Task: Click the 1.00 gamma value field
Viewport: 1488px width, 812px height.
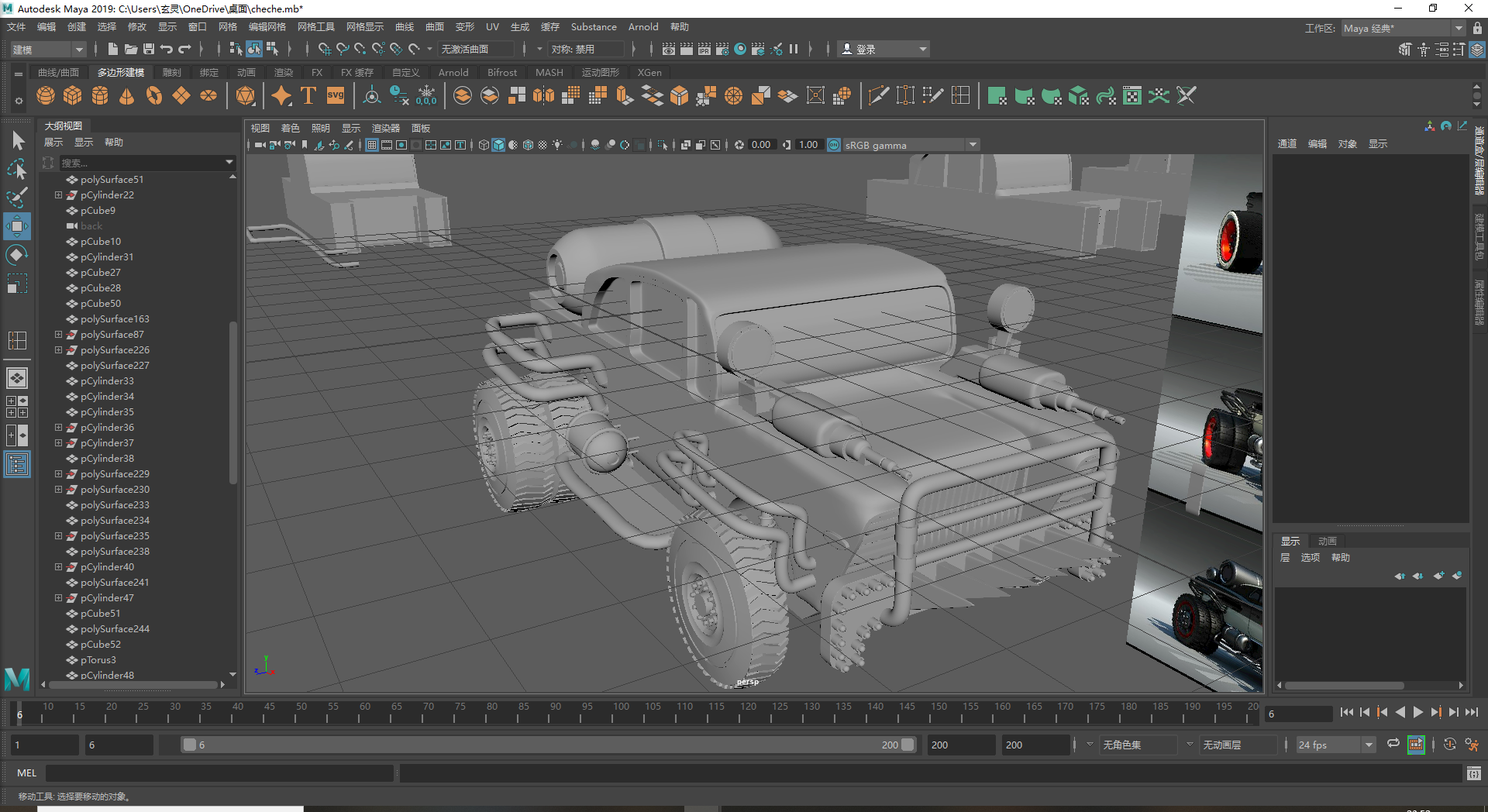Action: coord(808,145)
